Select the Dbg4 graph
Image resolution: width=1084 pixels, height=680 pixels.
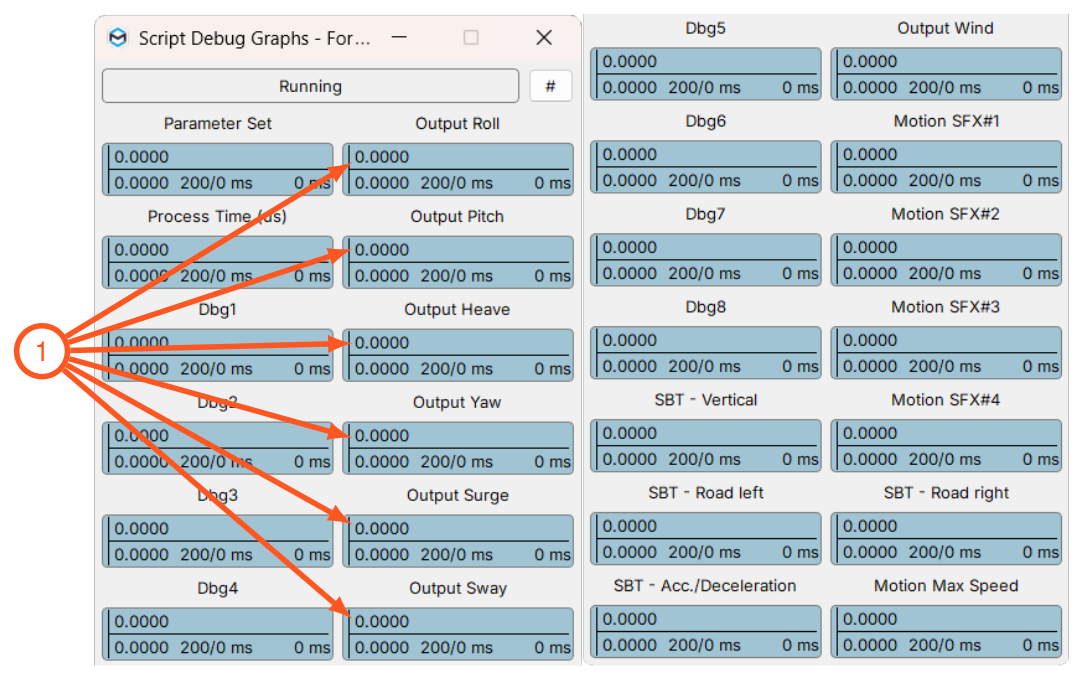pyautogui.click(x=218, y=634)
